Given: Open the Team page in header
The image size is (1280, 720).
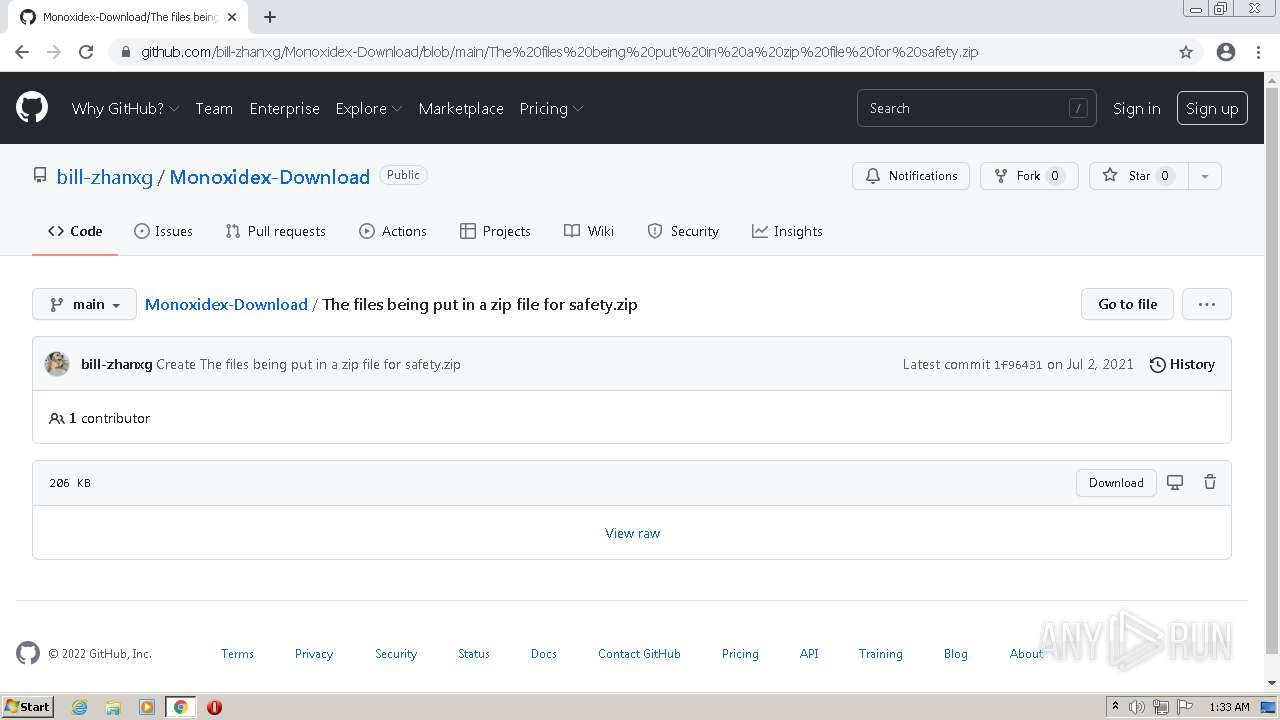Looking at the screenshot, I should pos(214,108).
